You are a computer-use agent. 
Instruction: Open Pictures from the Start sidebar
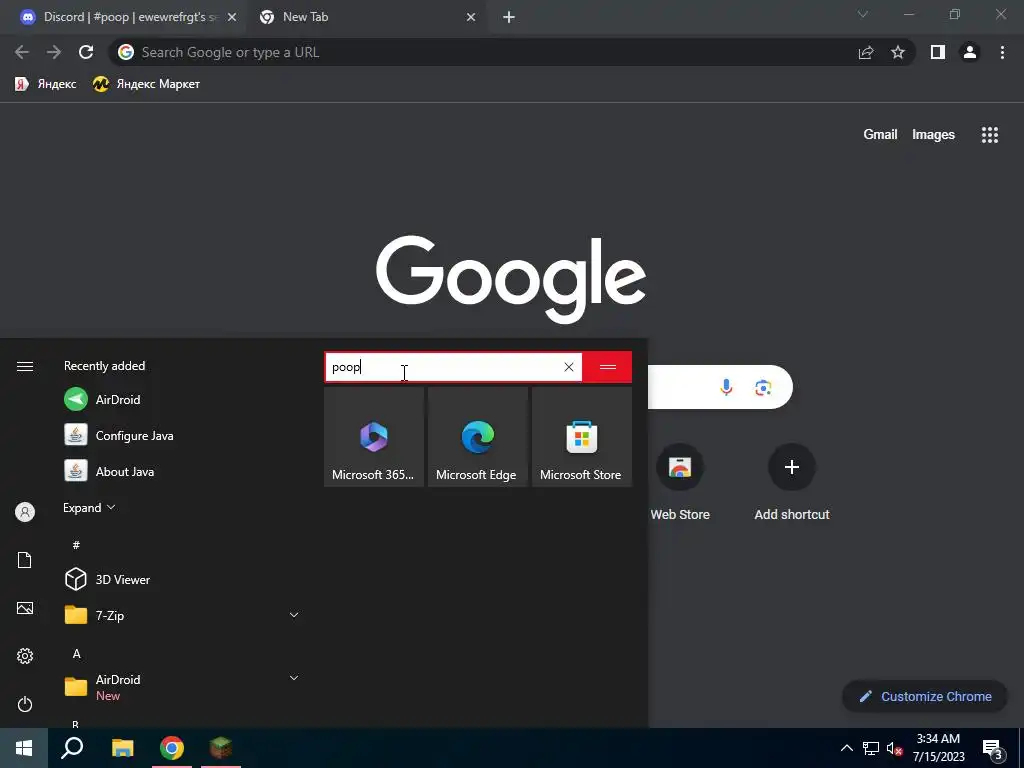point(25,608)
